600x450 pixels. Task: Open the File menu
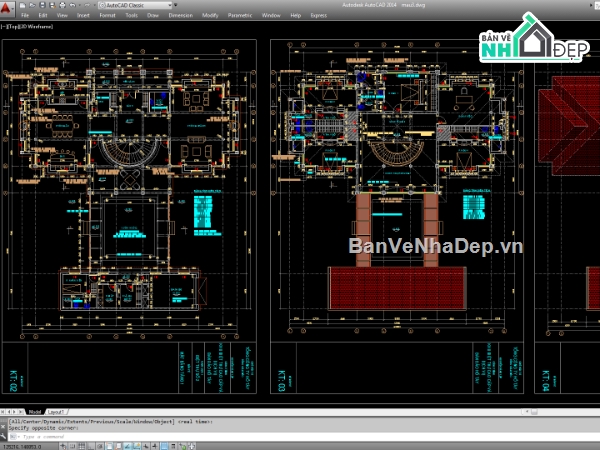tap(25, 15)
